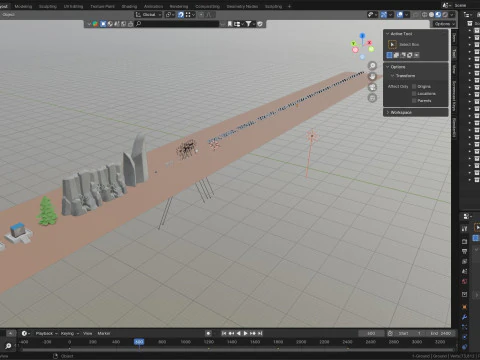Open the pivot point dropdown

coord(170,15)
